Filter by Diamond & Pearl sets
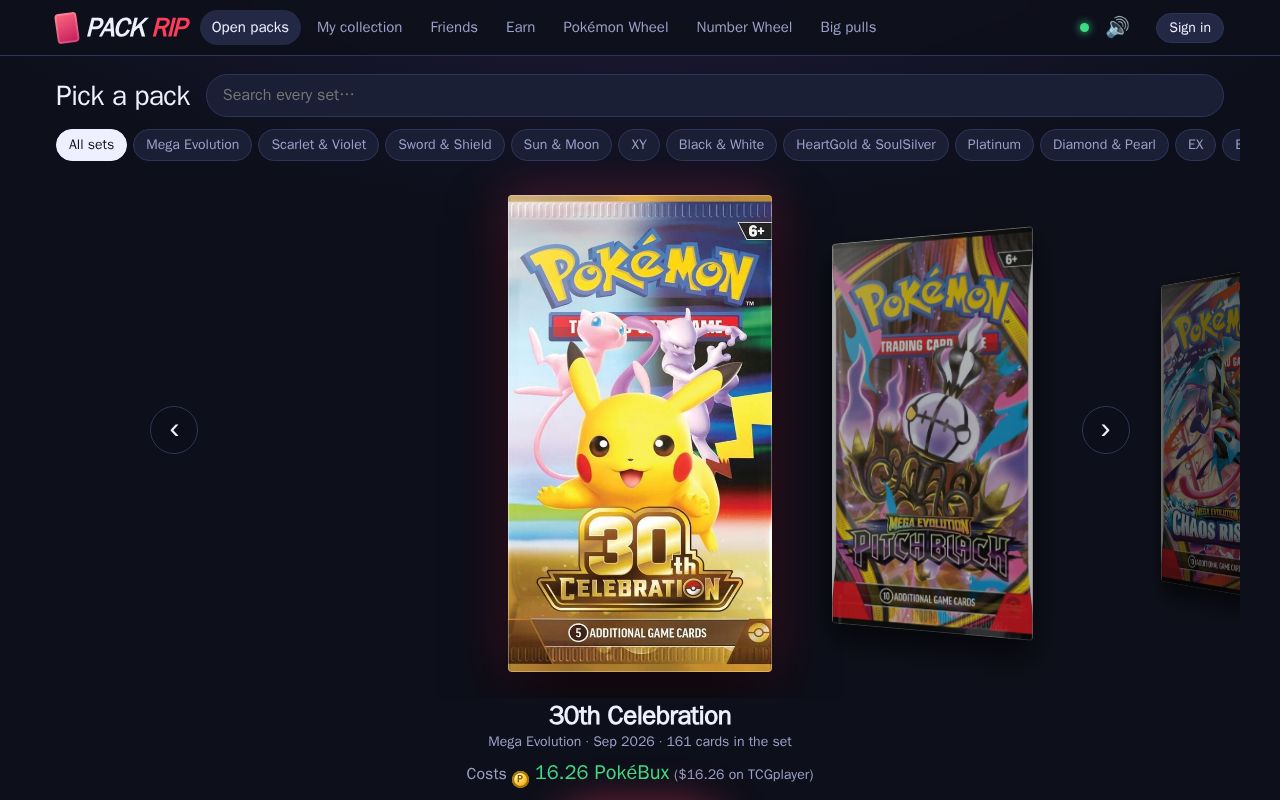 [1104, 145]
